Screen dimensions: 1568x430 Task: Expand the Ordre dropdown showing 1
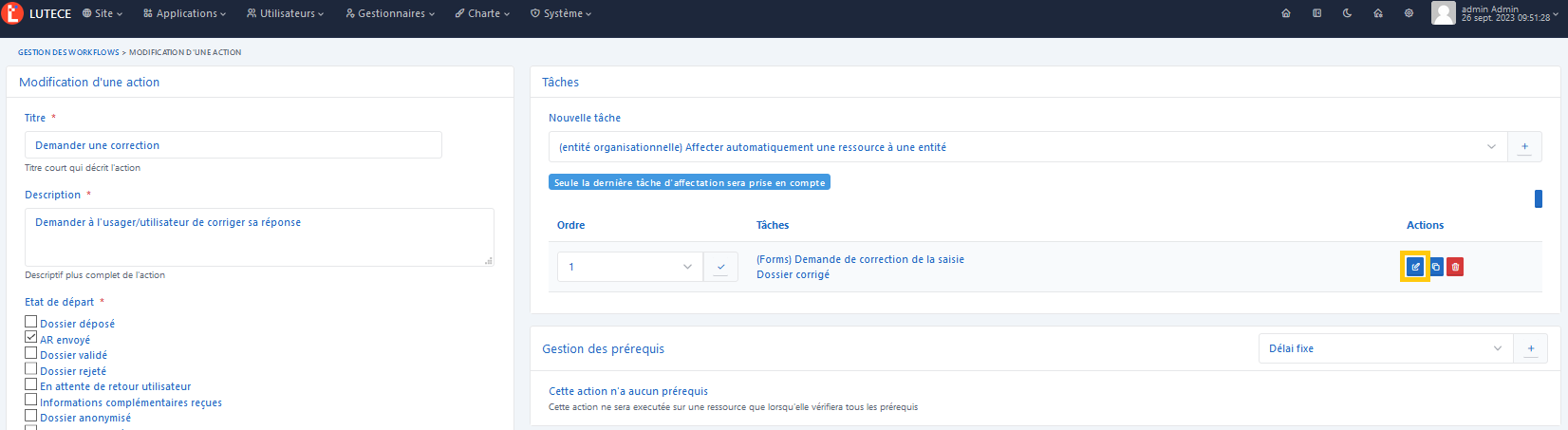(630, 267)
